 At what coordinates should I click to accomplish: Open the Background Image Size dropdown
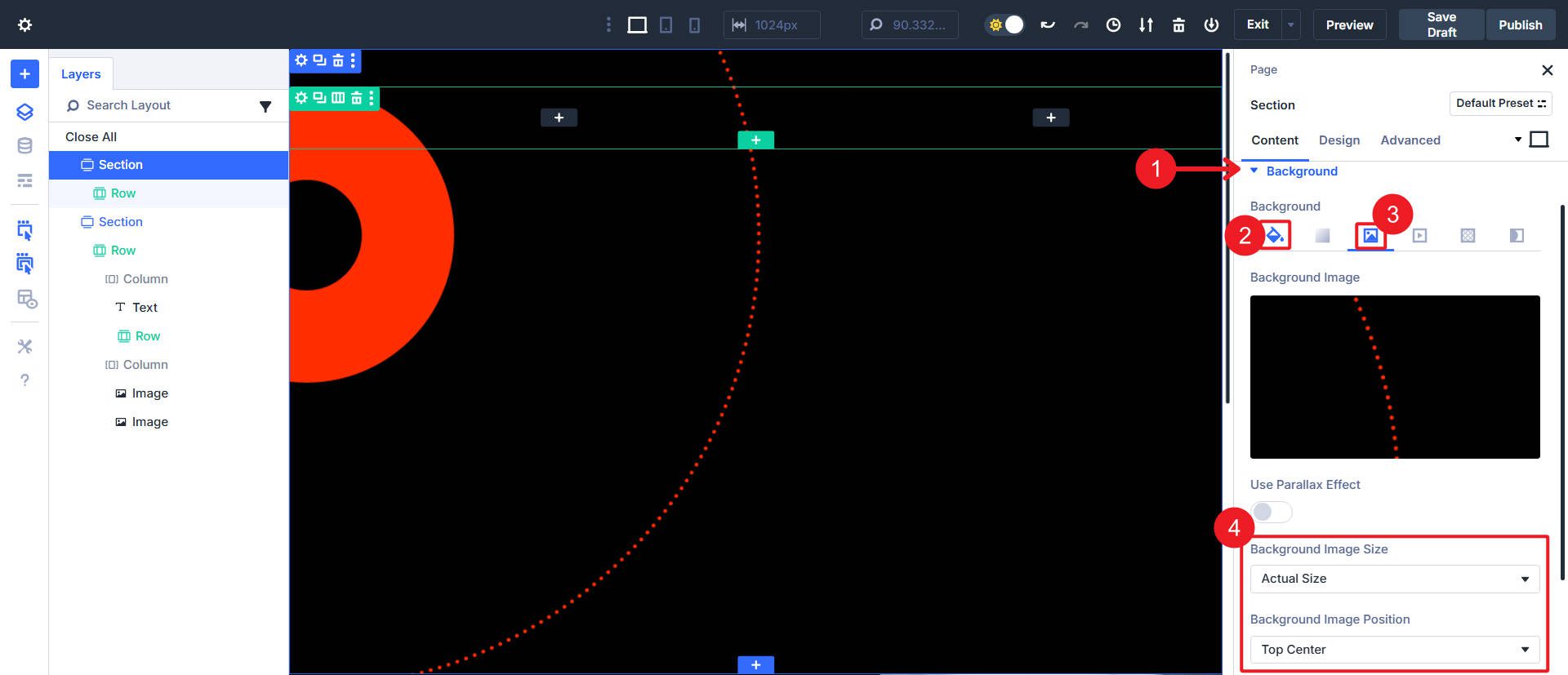pyautogui.click(x=1394, y=579)
